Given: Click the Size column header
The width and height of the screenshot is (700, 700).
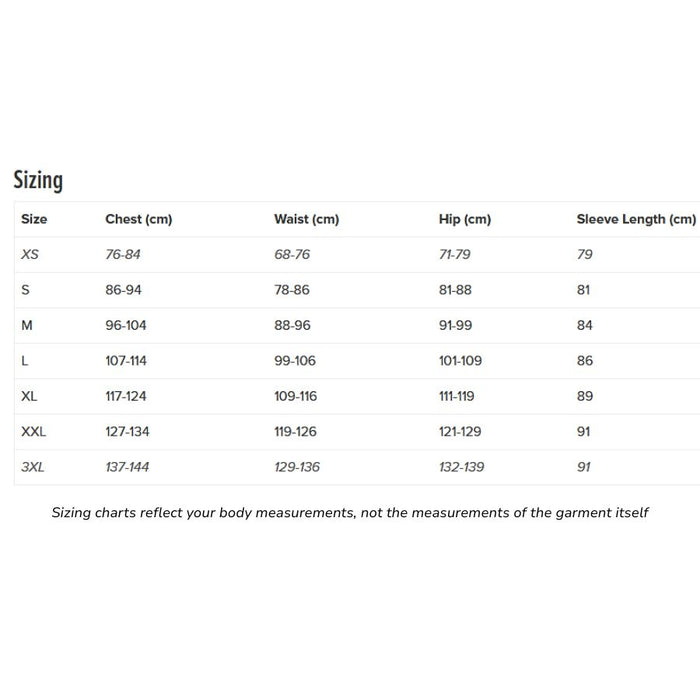Looking at the screenshot, I should click(34, 219).
